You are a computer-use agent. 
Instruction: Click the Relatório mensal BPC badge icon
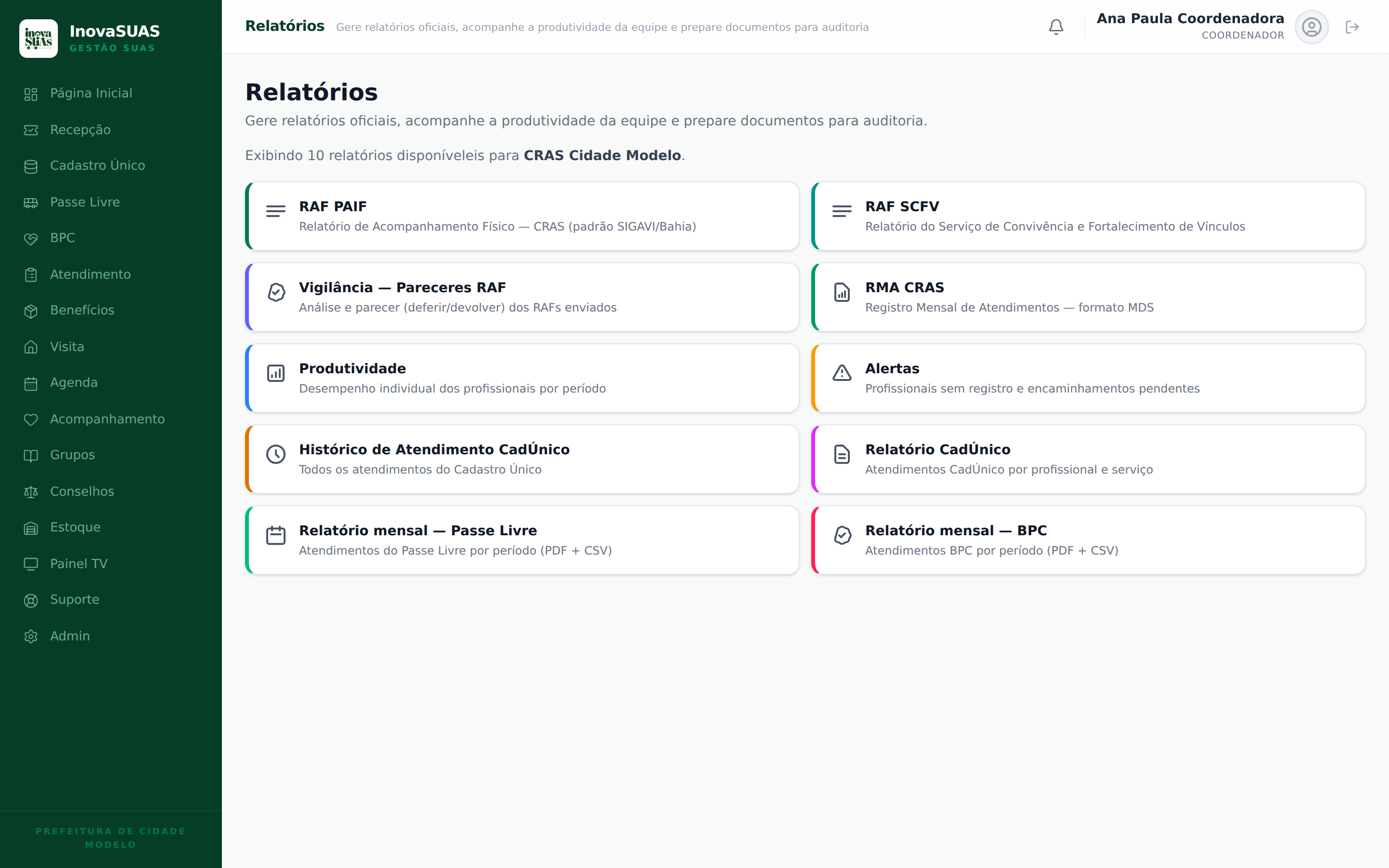[842, 535]
